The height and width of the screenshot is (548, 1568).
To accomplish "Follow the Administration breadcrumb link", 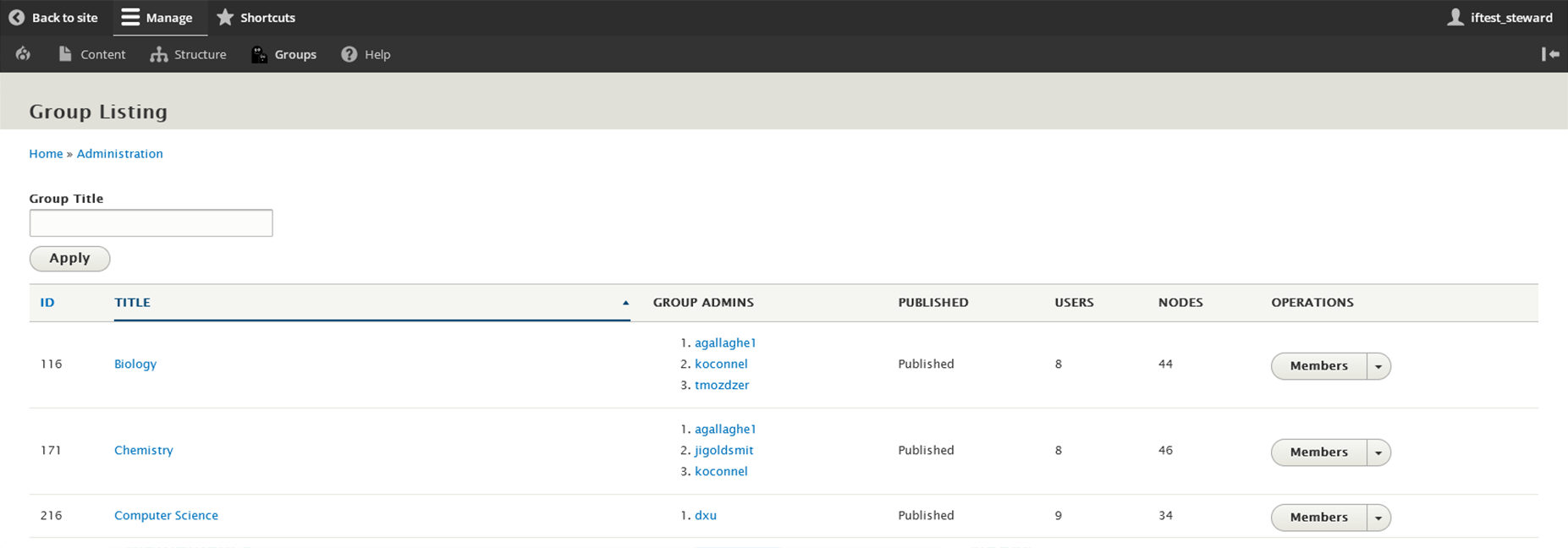I will click(x=119, y=154).
